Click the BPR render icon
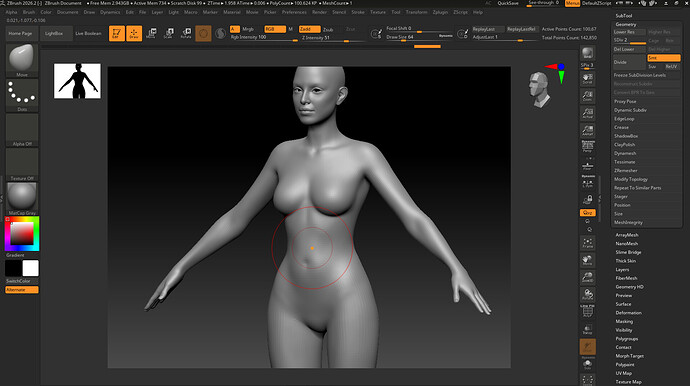The image size is (690, 386). (x=587, y=54)
